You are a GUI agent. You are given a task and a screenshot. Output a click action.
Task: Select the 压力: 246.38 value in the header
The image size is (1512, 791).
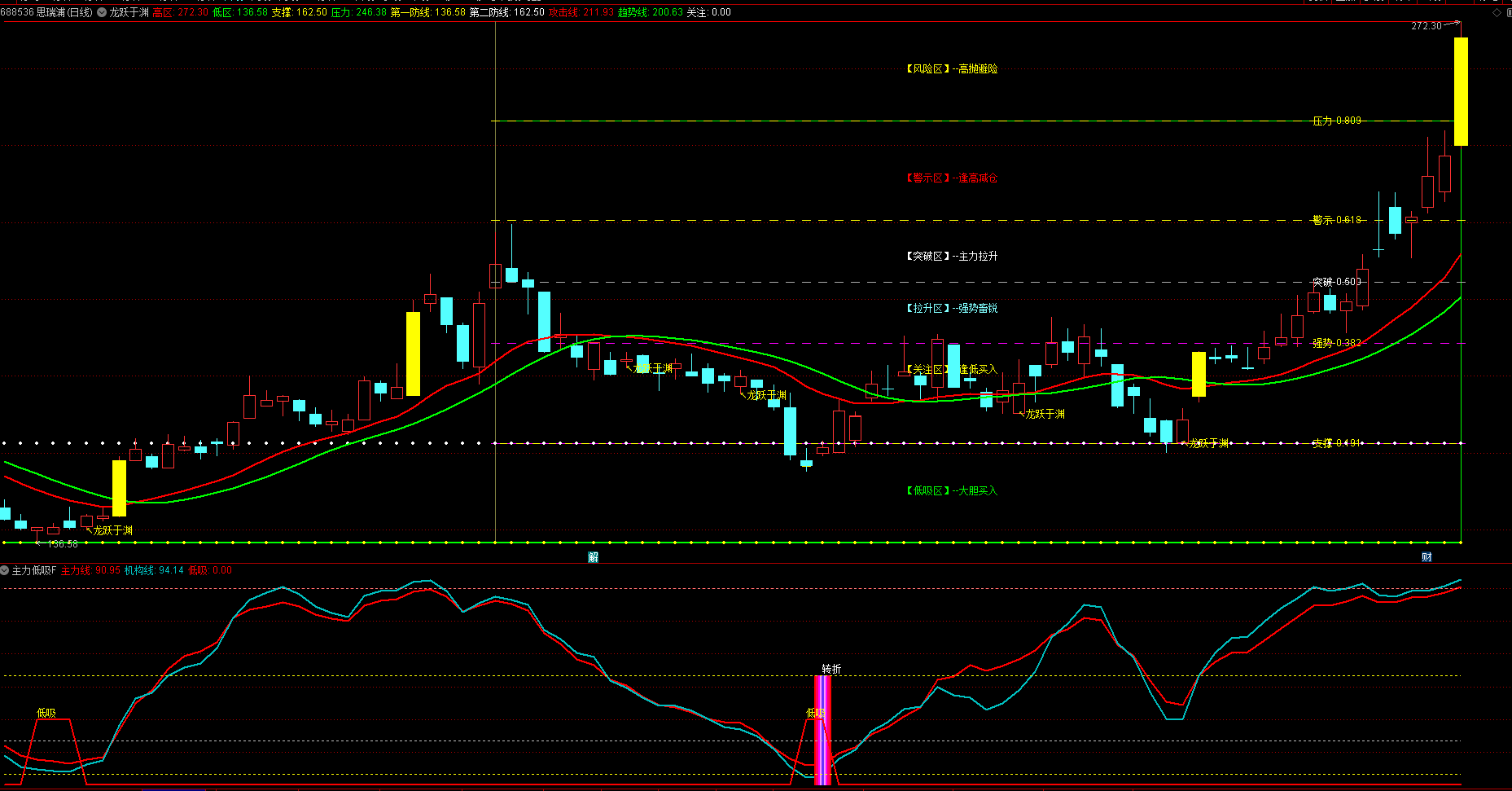pos(359,12)
